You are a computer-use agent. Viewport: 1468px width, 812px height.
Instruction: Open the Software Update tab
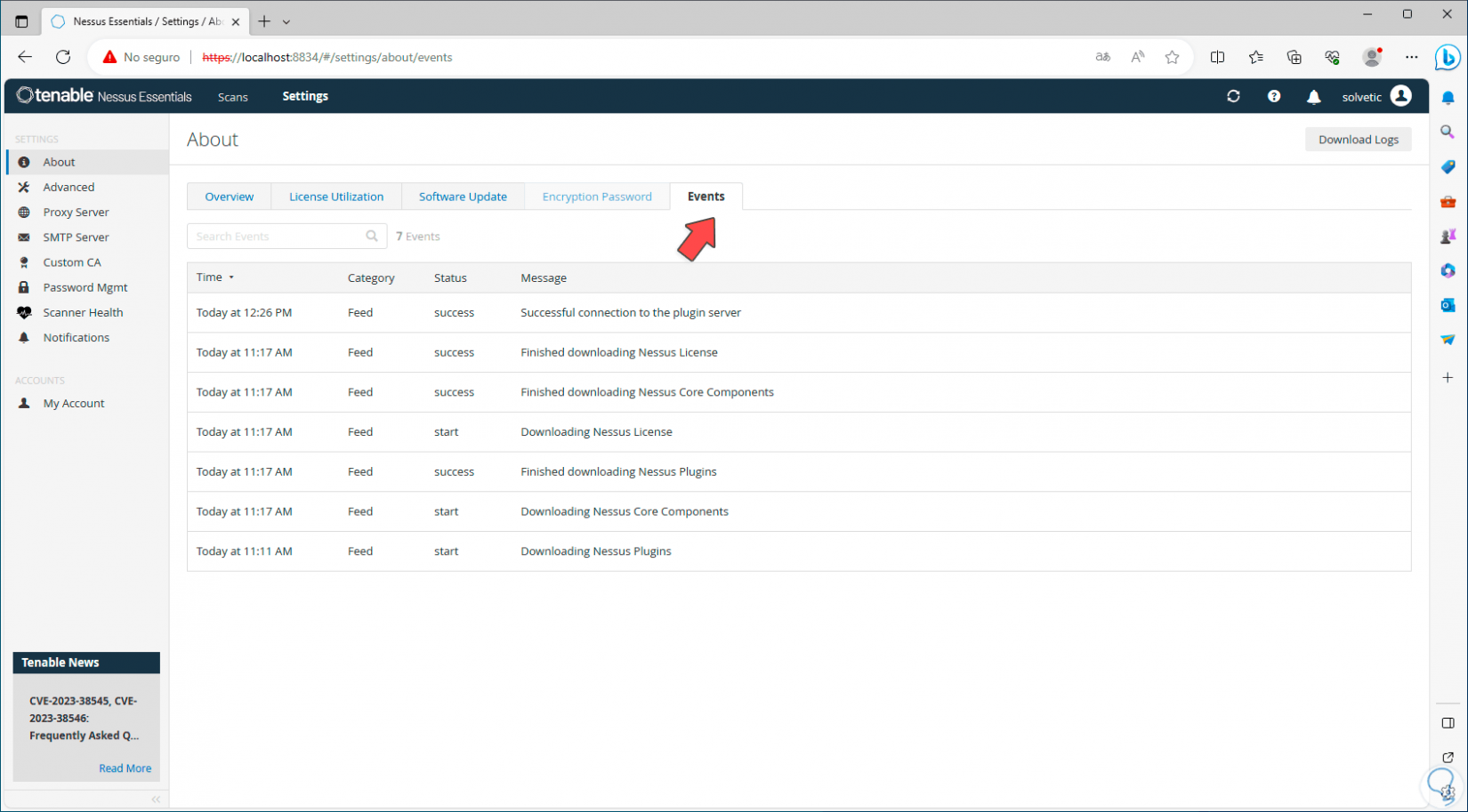tap(463, 197)
